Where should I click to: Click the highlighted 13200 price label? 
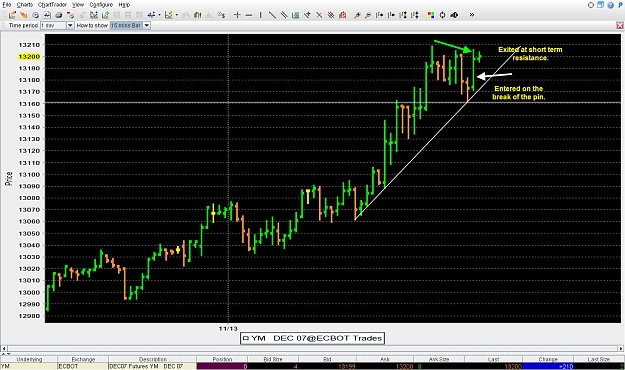pos(29,57)
